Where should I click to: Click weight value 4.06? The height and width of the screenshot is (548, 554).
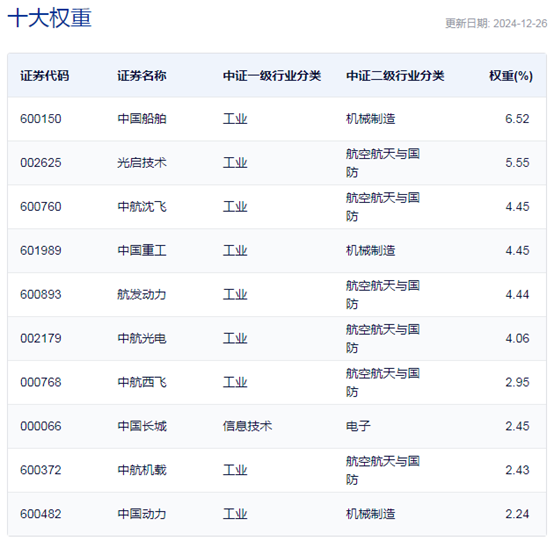[517, 338]
